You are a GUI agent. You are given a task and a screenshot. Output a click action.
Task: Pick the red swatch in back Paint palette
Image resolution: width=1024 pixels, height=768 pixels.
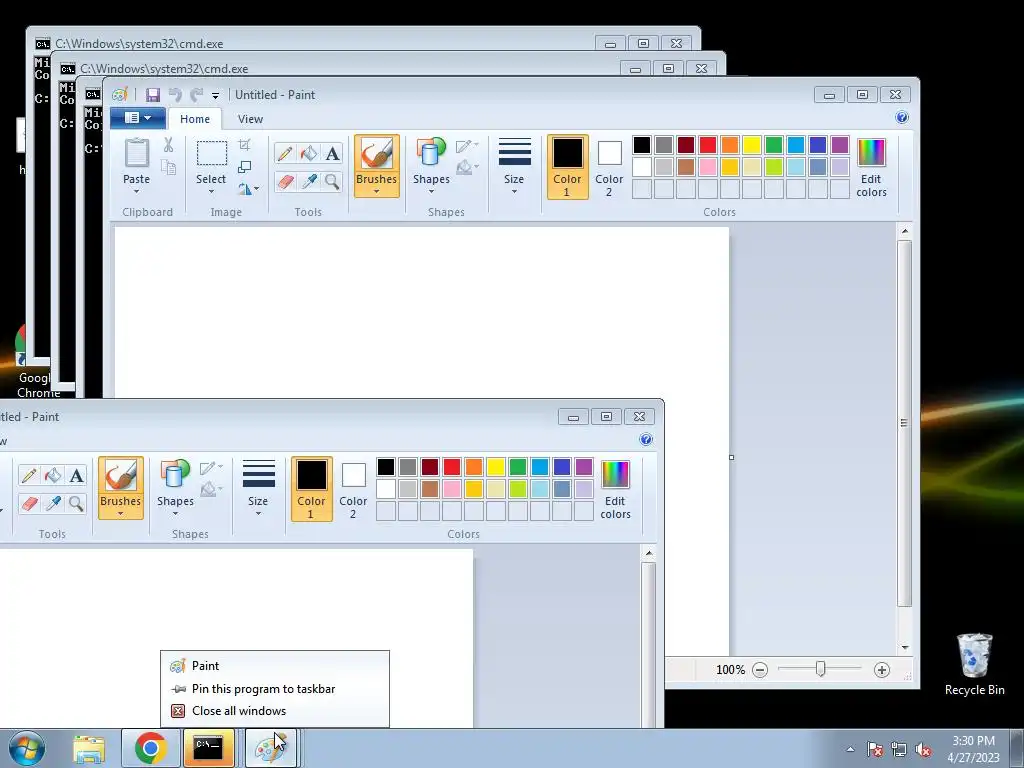[708, 145]
